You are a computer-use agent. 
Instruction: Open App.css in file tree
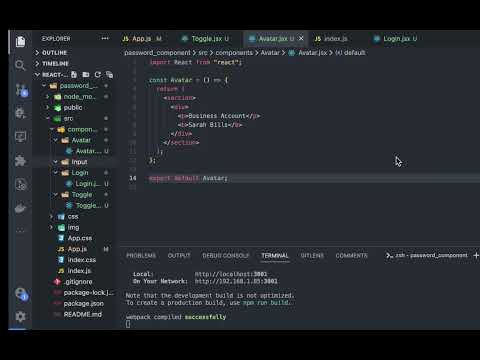[75, 238]
